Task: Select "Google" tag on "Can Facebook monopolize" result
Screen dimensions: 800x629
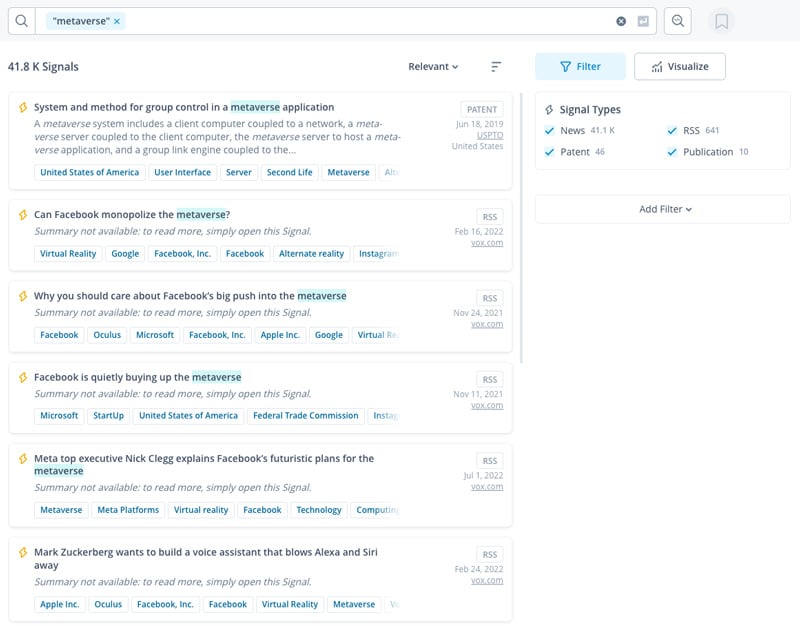Action: (x=125, y=254)
